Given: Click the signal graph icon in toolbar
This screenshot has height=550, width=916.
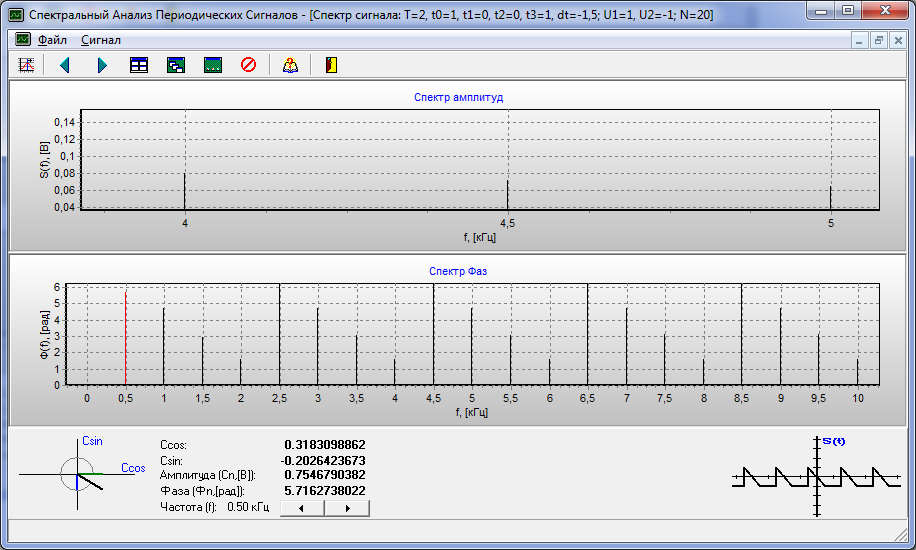Looking at the screenshot, I should pos(27,65).
